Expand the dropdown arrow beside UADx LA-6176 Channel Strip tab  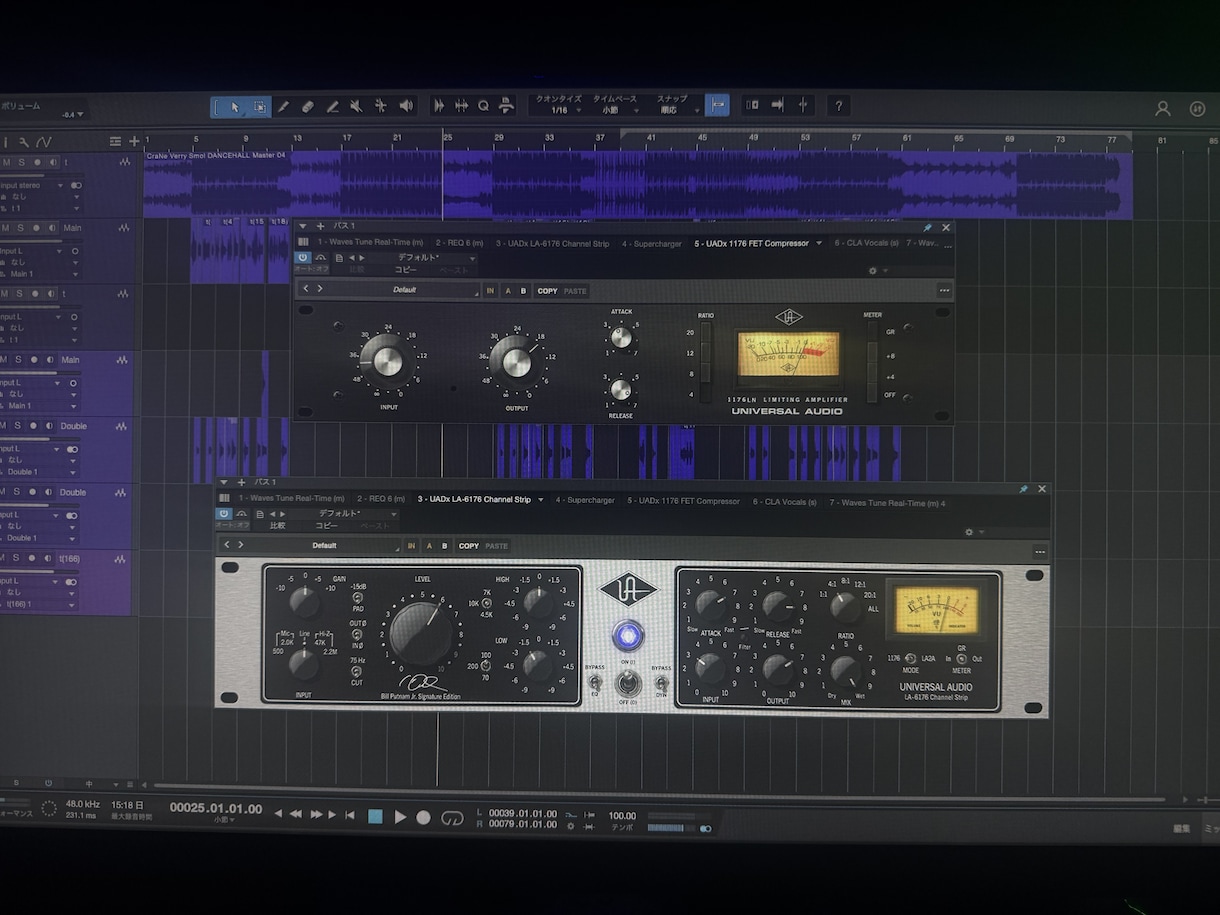[541, 499]
